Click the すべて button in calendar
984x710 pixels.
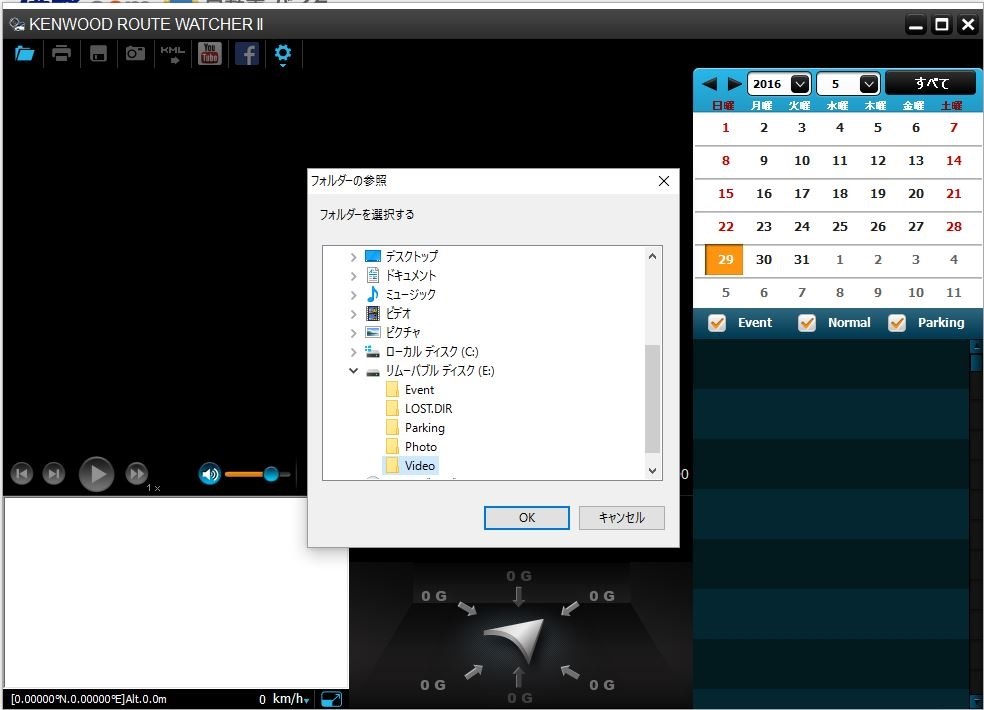tap(931, 83)
